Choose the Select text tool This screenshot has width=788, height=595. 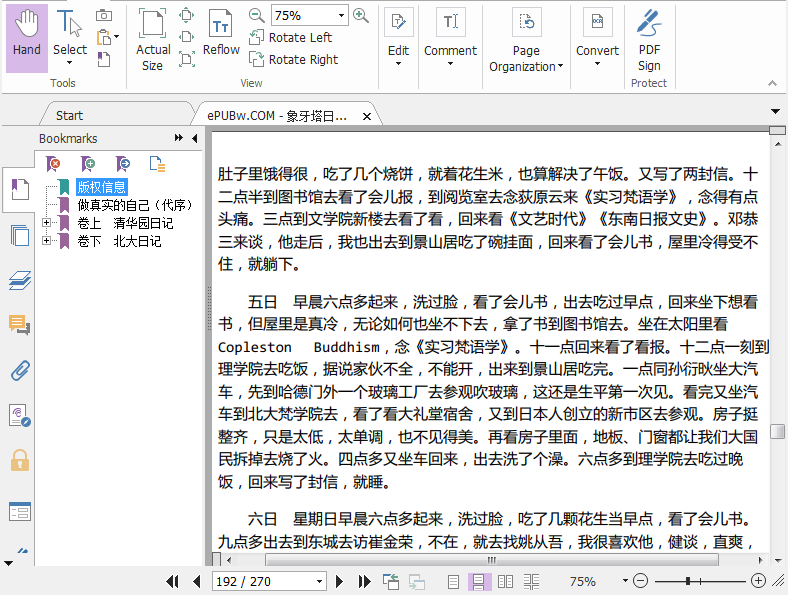(x=69, y=39)
